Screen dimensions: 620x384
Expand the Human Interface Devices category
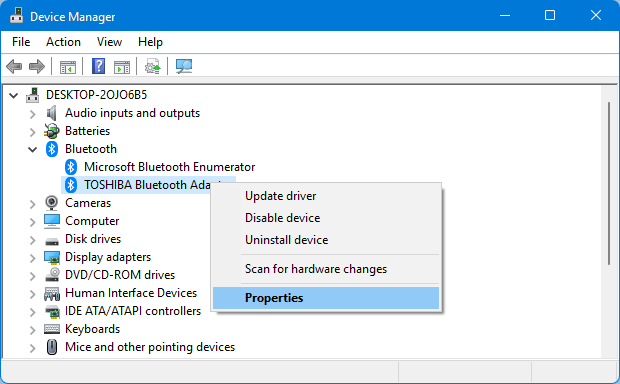point(33,294)
